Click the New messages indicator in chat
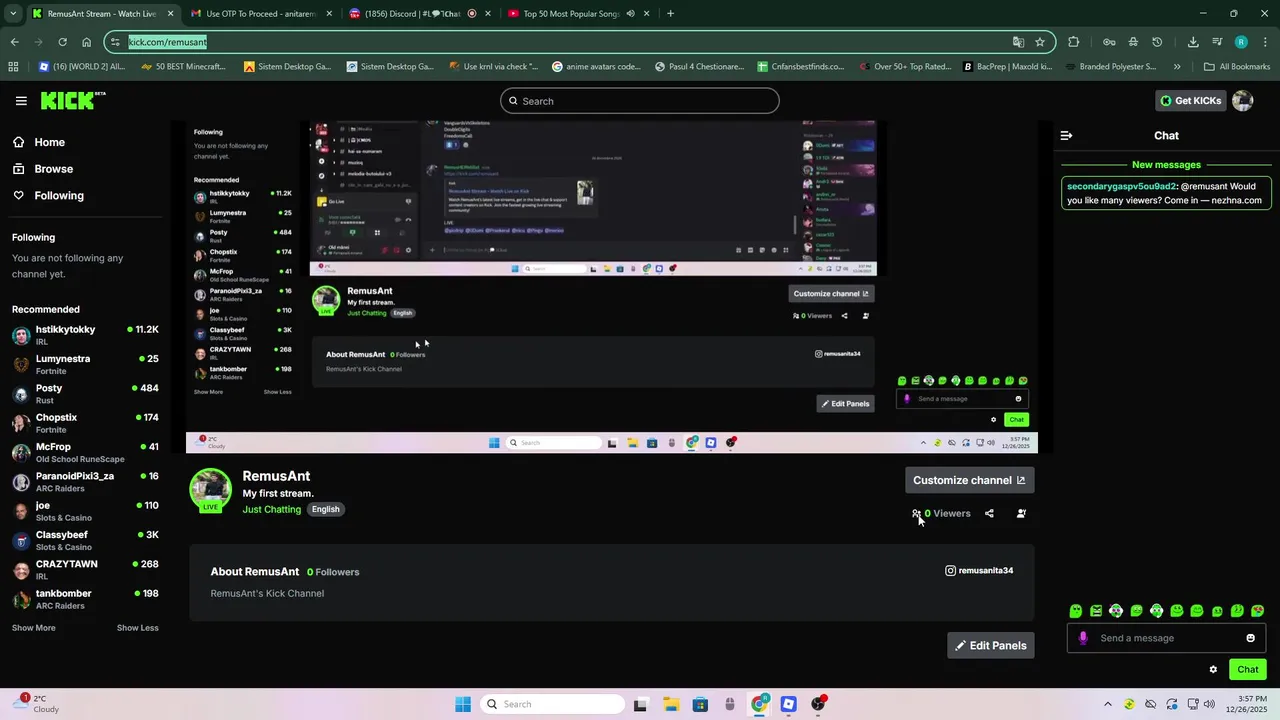This screenshot has height=720, width=1280. pos(1166,165)
